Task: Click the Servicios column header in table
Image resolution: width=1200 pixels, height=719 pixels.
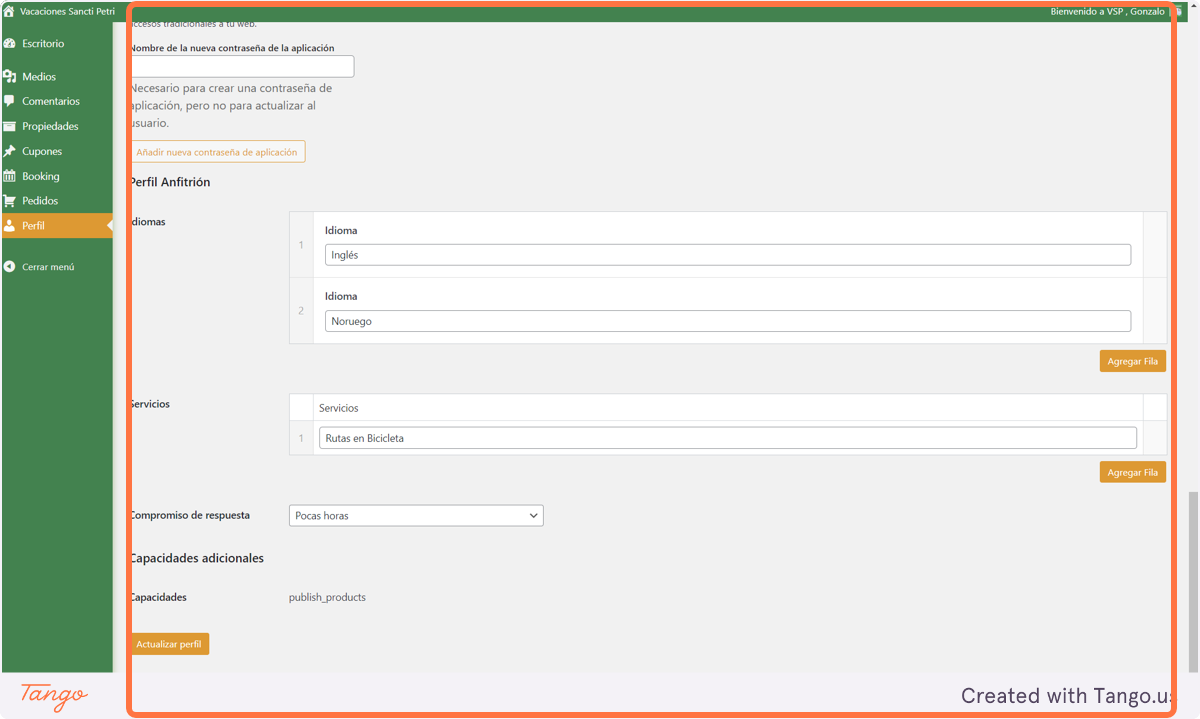Action: (x=338, y=408)
